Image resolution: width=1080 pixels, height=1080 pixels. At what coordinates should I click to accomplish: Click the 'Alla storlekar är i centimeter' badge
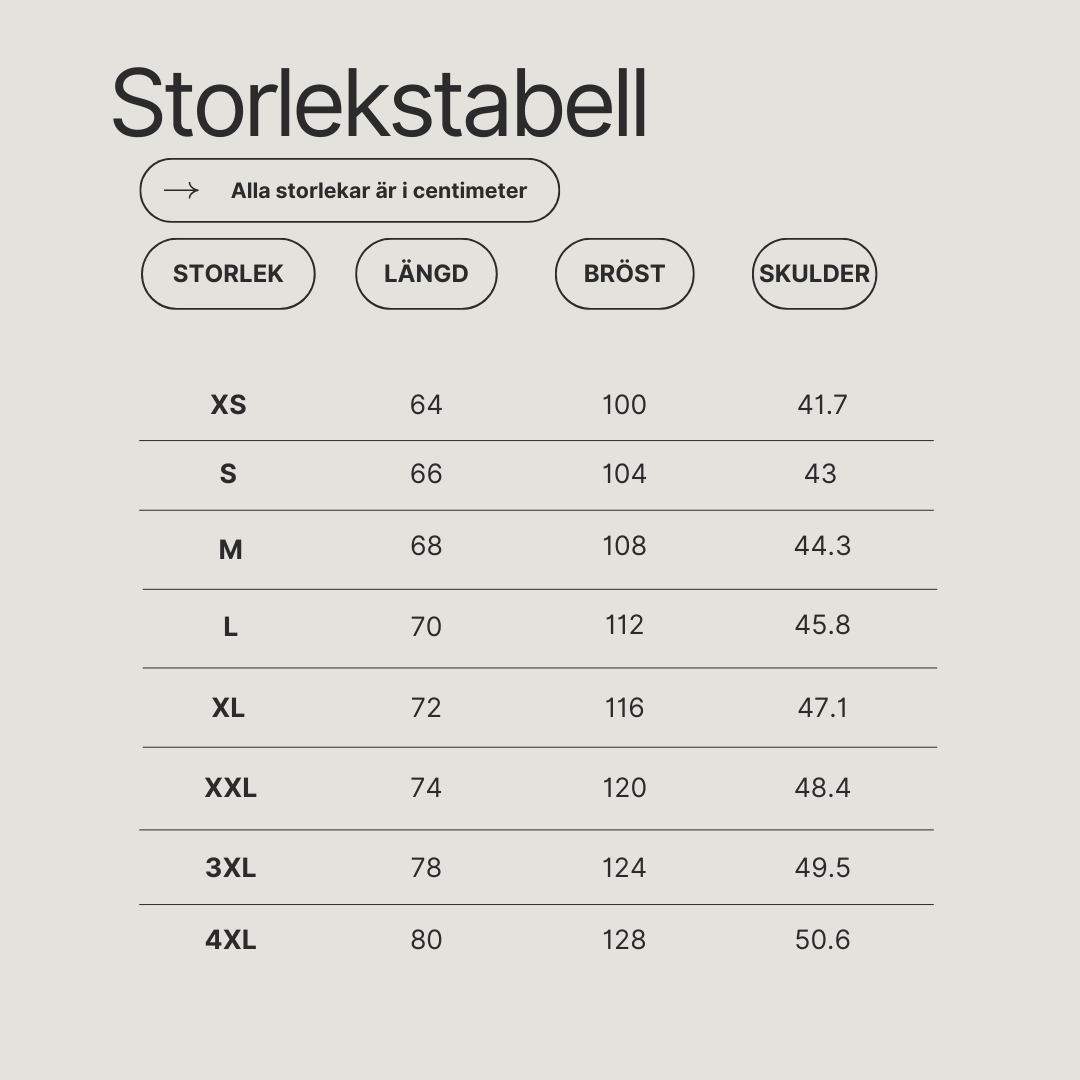point(349,190)
